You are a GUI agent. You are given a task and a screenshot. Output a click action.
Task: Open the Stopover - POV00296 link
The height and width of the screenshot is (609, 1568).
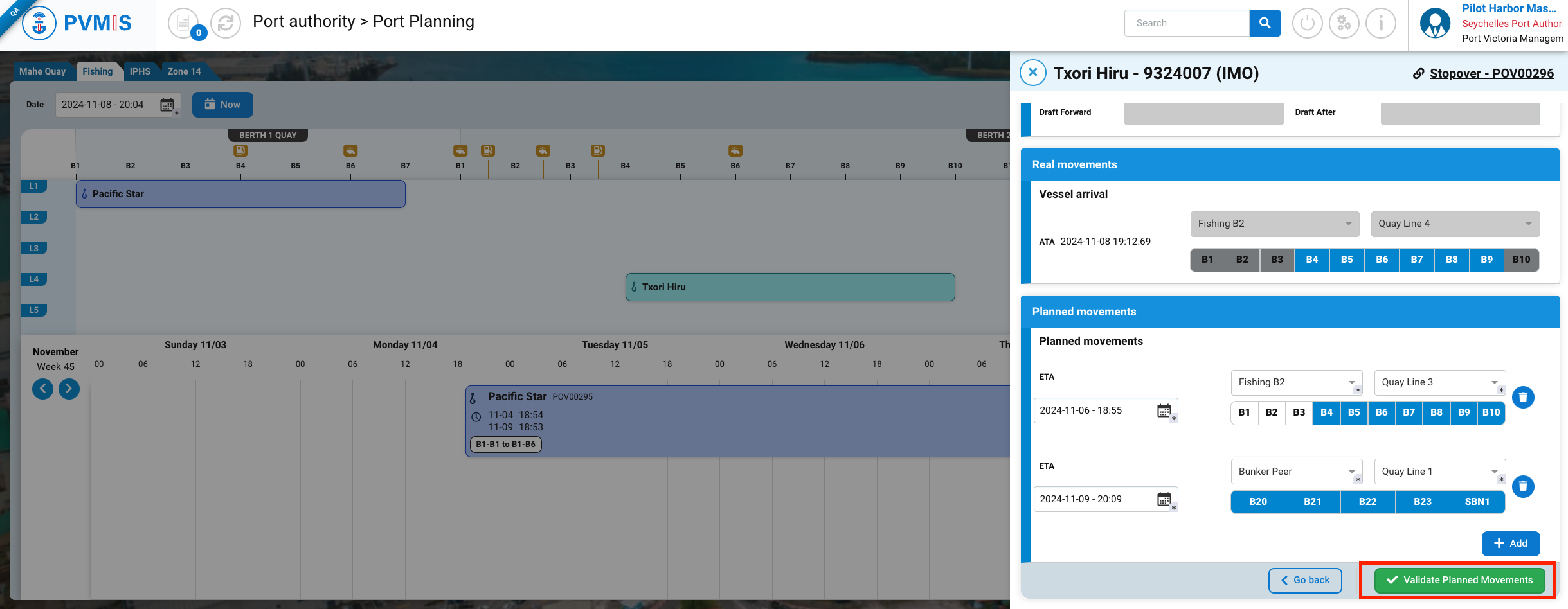click(1491, 73)
